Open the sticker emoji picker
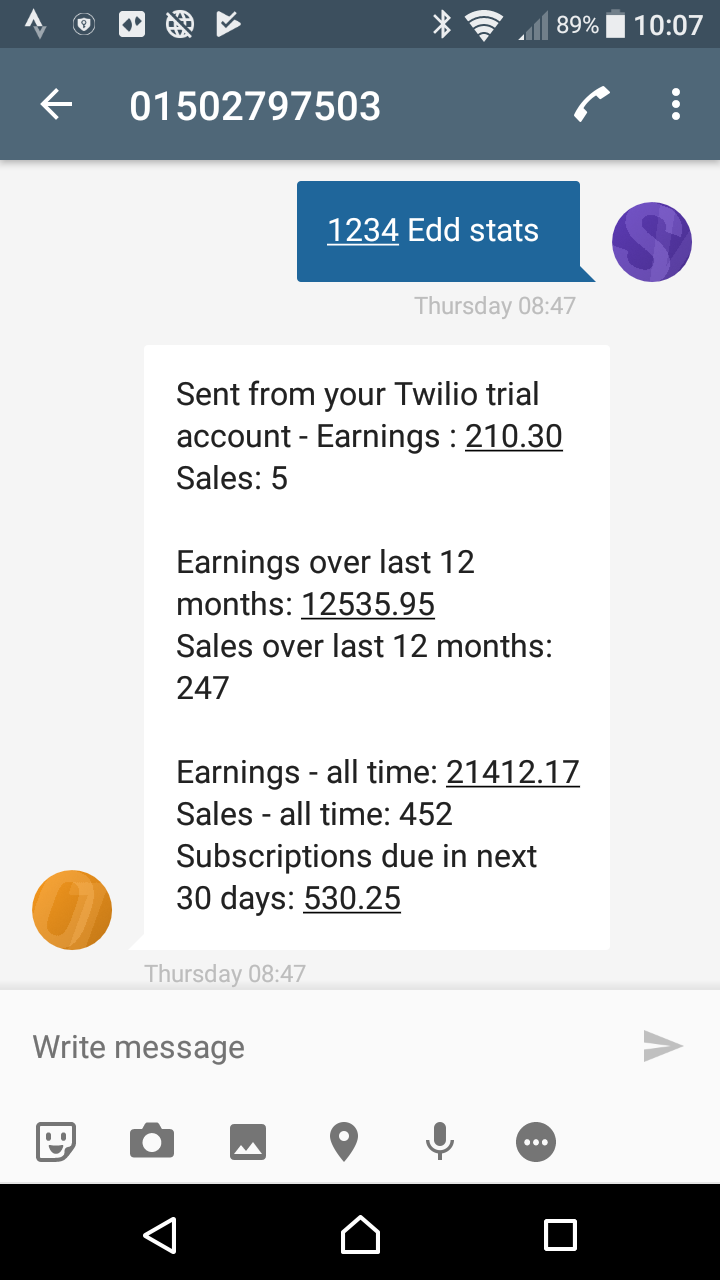Viewport: 720px width, 1280px height. click(x=56, y=1141)
